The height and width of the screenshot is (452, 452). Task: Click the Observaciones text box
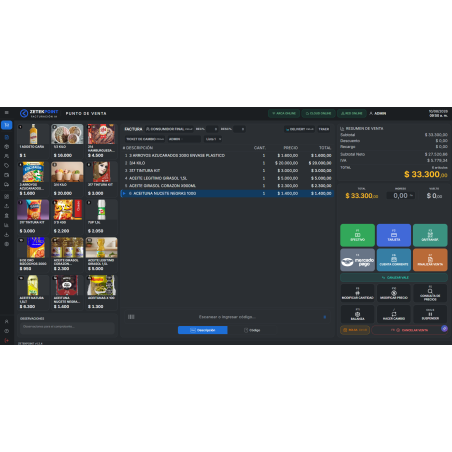coord(67,328)
